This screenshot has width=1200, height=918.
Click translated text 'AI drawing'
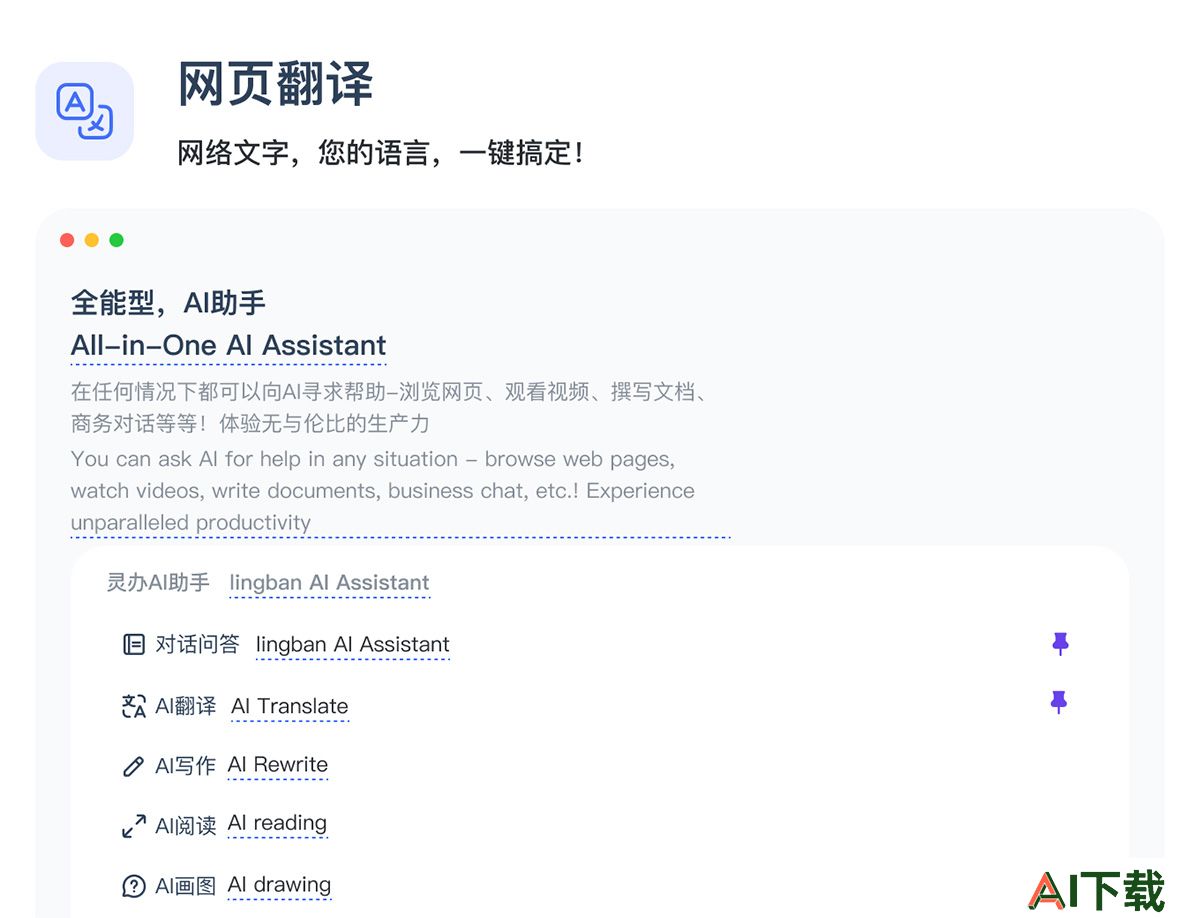(279, 885)
